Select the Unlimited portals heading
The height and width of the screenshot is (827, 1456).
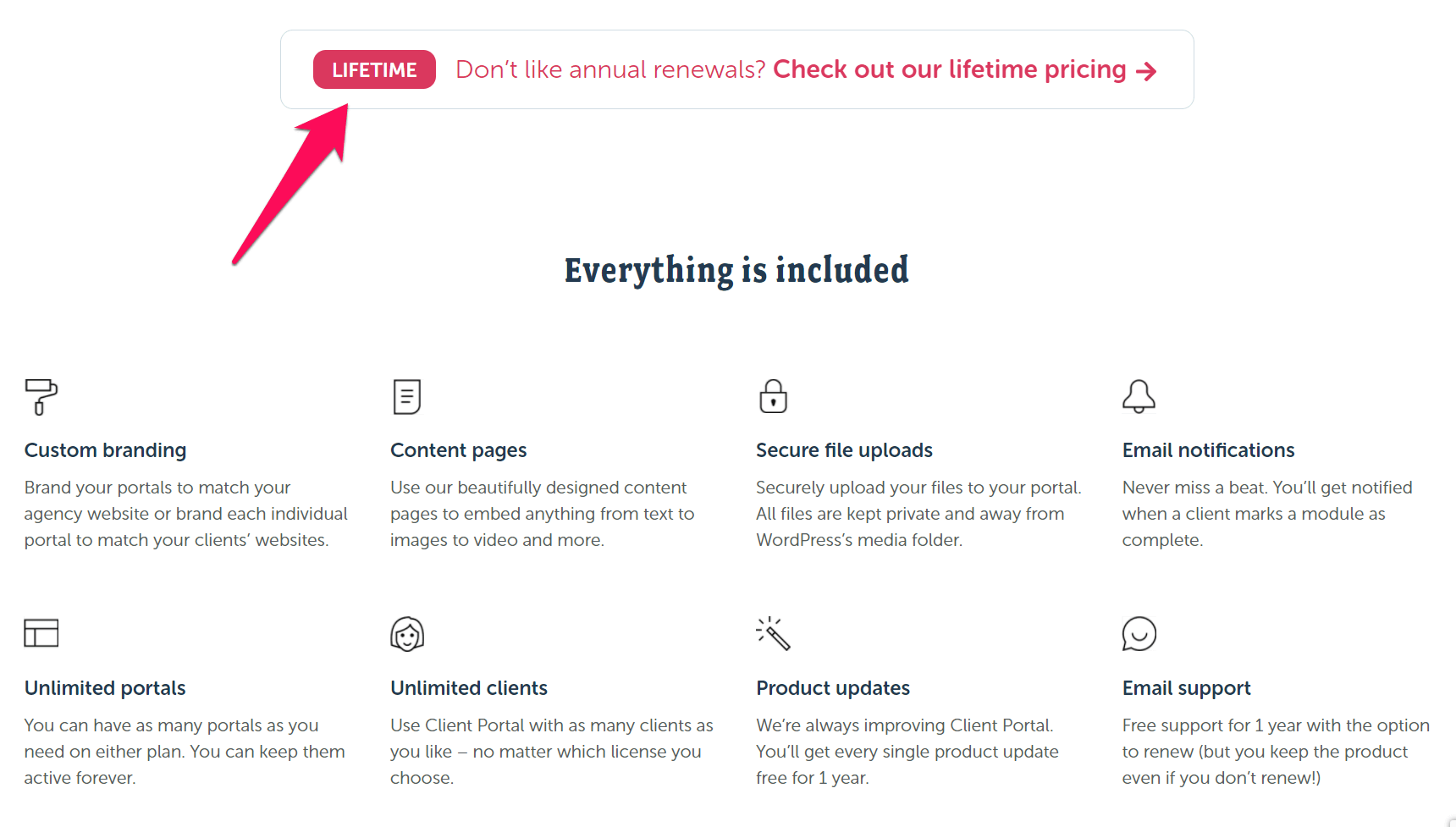pyautogui.click(x=105, y=688)
